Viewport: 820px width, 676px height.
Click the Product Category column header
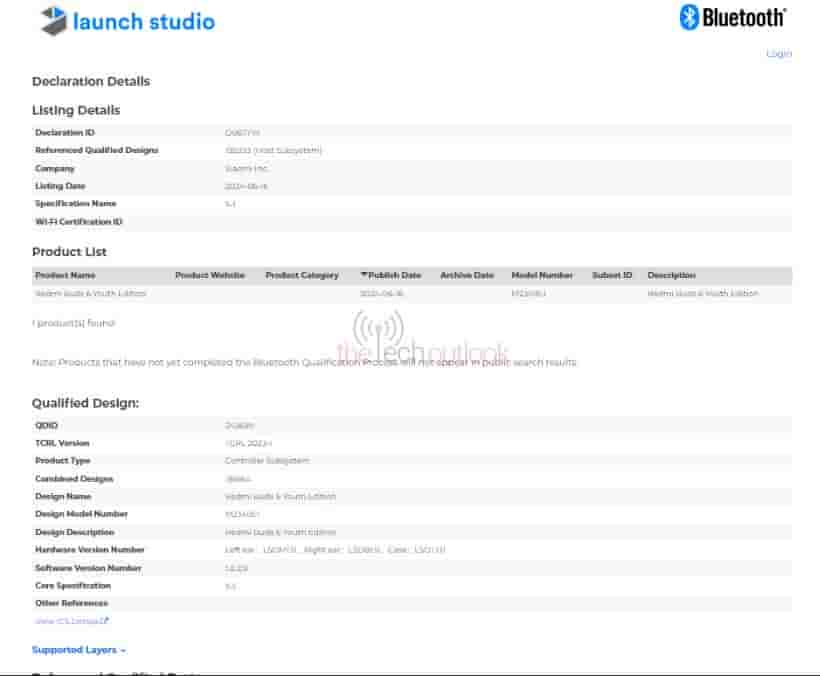[x=302, y=275]
